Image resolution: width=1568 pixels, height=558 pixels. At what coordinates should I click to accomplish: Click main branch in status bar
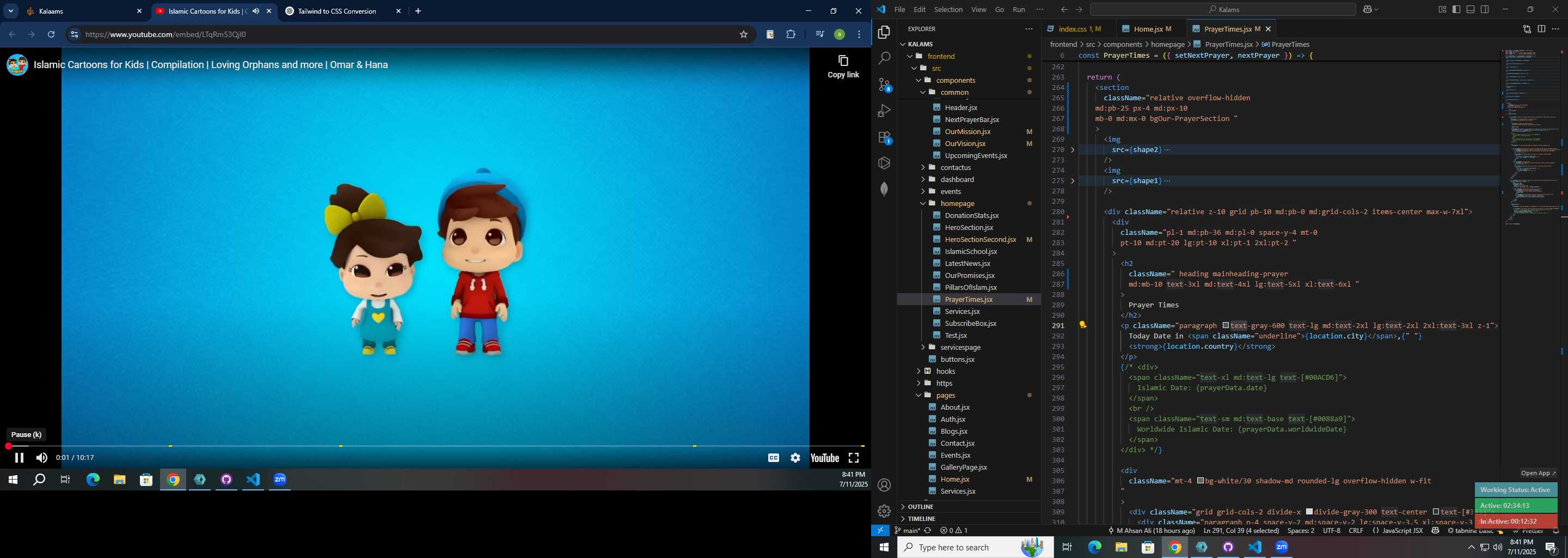(x=907, y=531)
